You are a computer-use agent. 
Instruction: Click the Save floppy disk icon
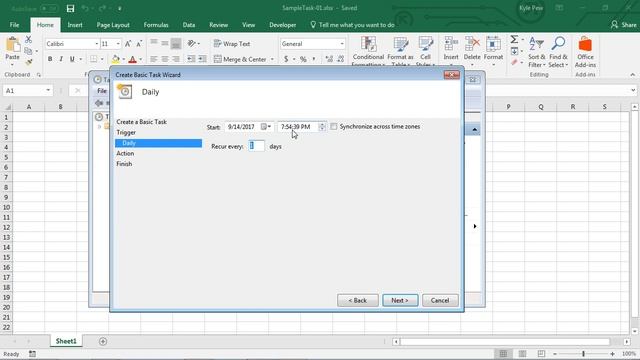point(71,8)
